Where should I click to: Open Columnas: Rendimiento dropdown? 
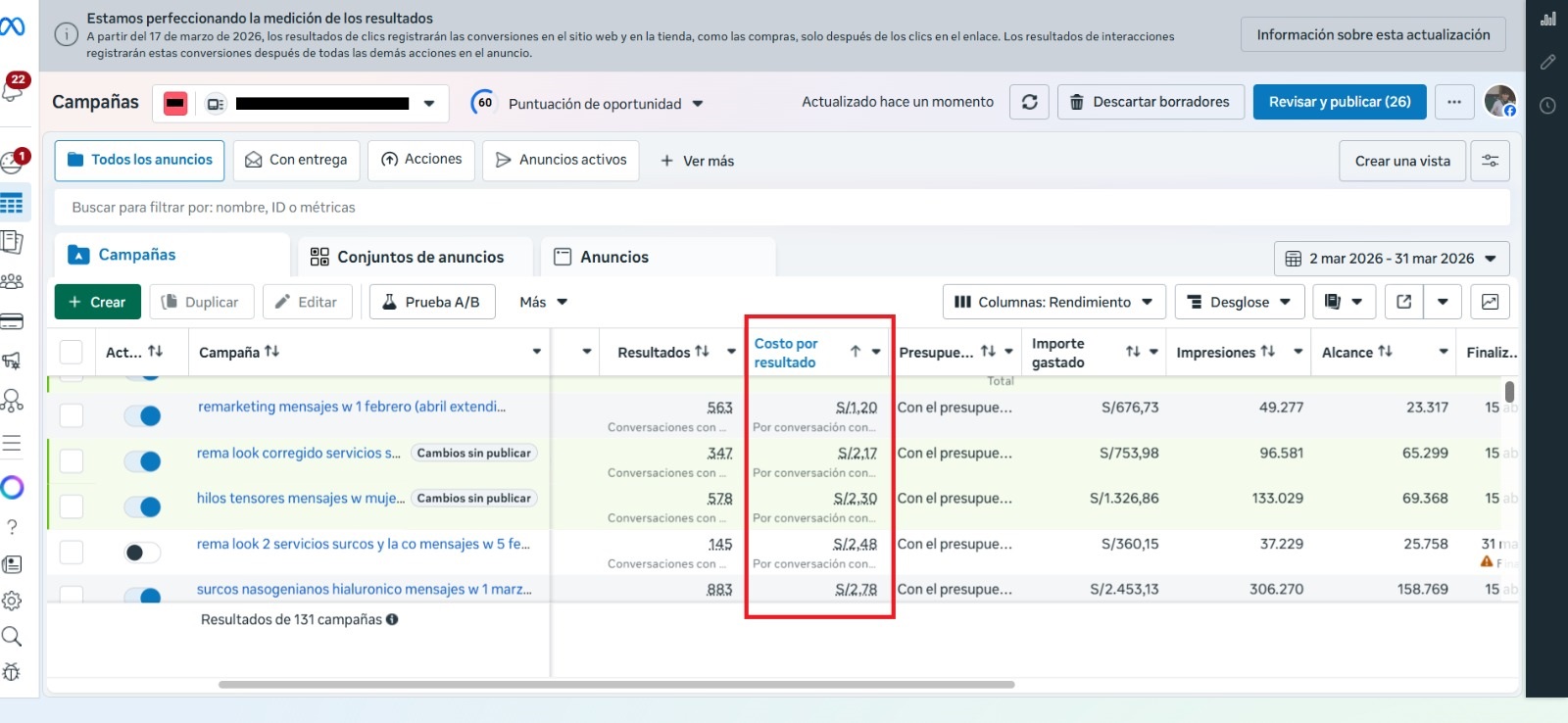click(1054, 302)
